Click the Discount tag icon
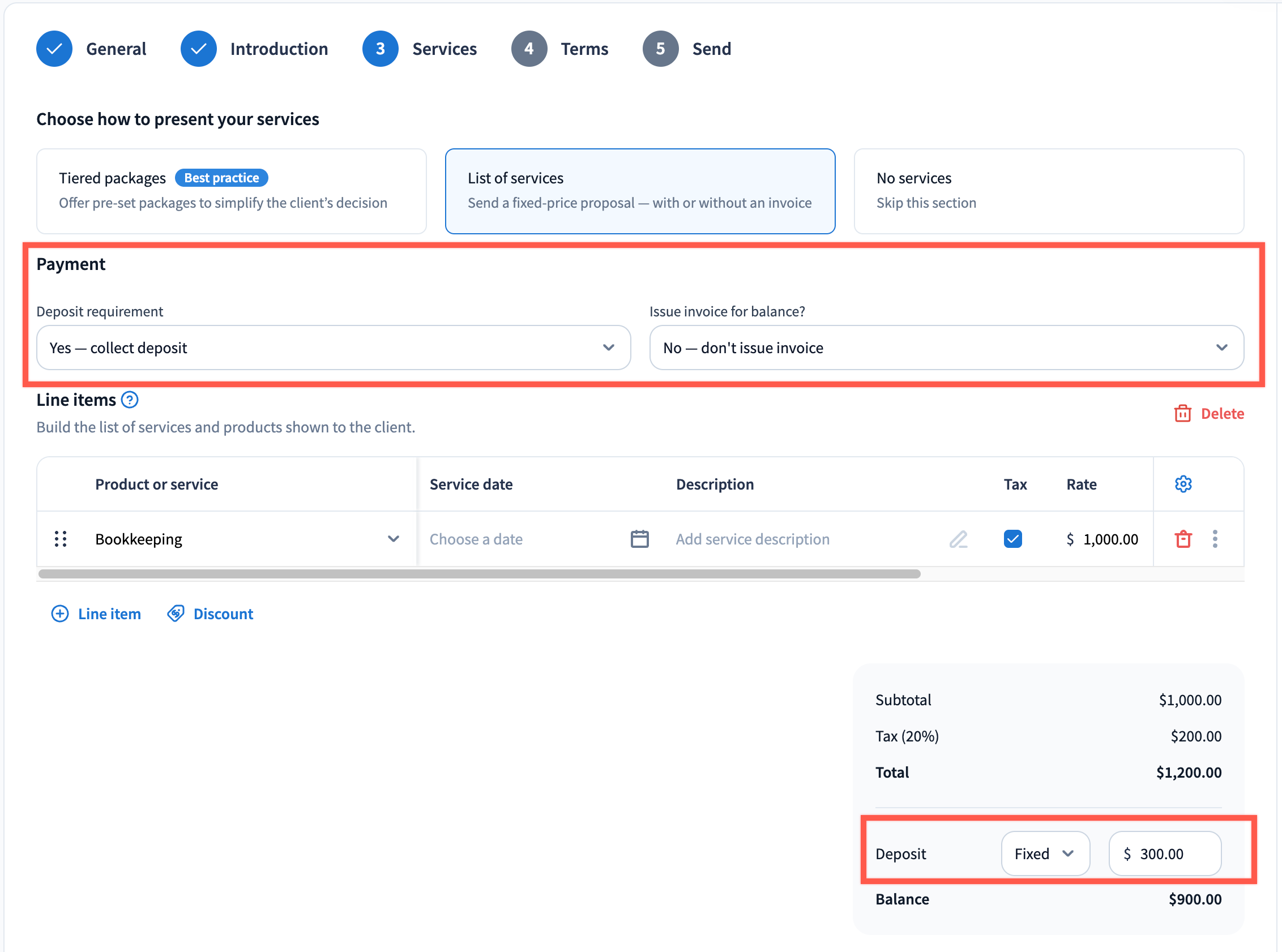Viewport: 1282px width, 952px height. [x=176, y=614]
